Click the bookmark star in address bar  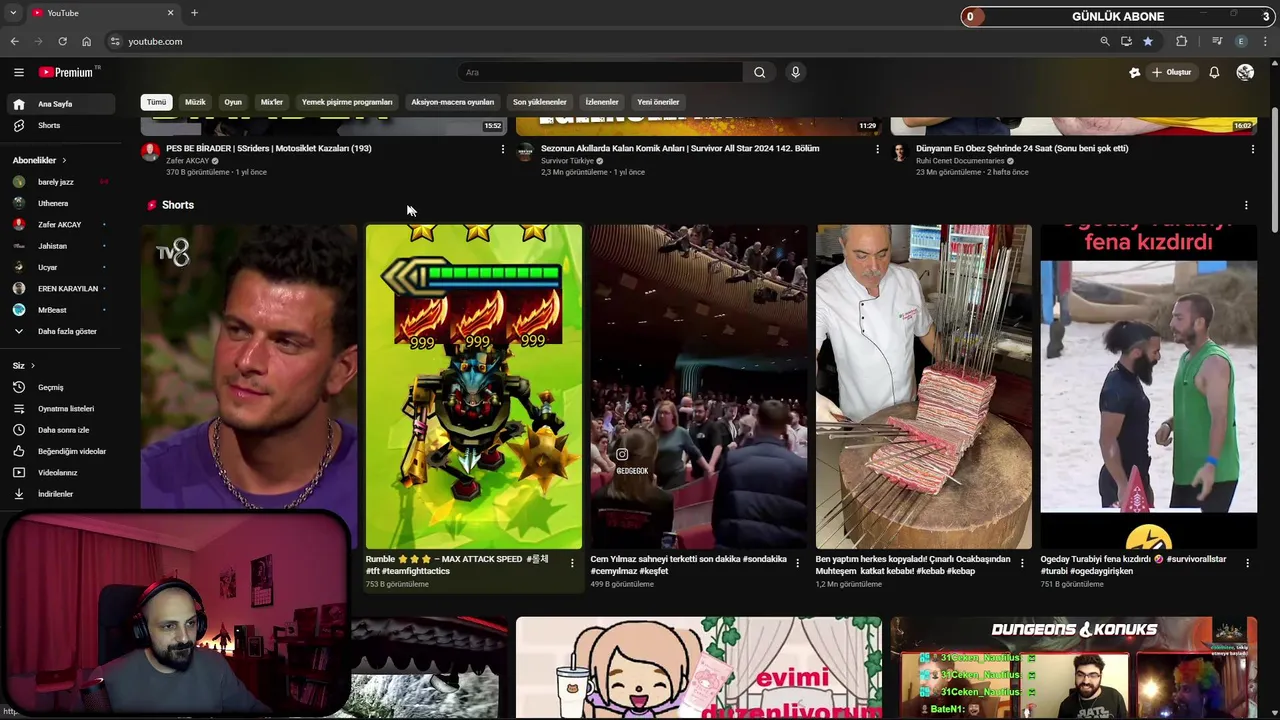pos(1148,41)
